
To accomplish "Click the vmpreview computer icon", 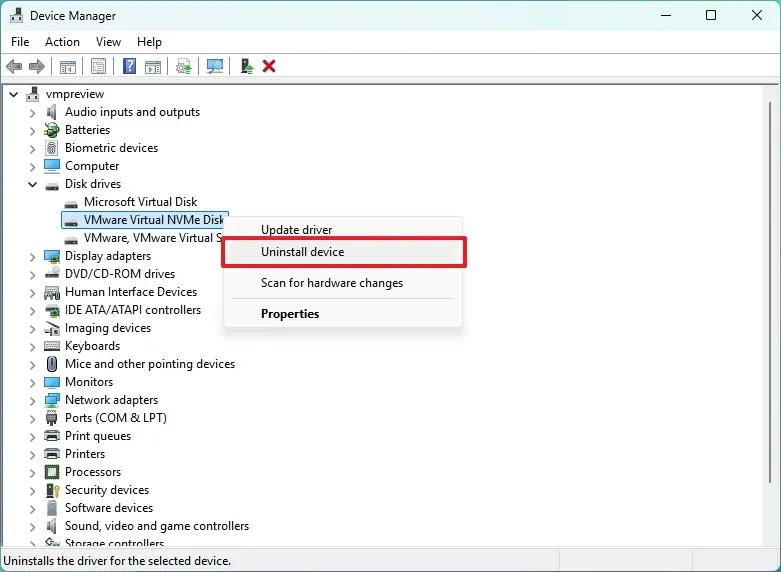I will click(x=33, y=94).
